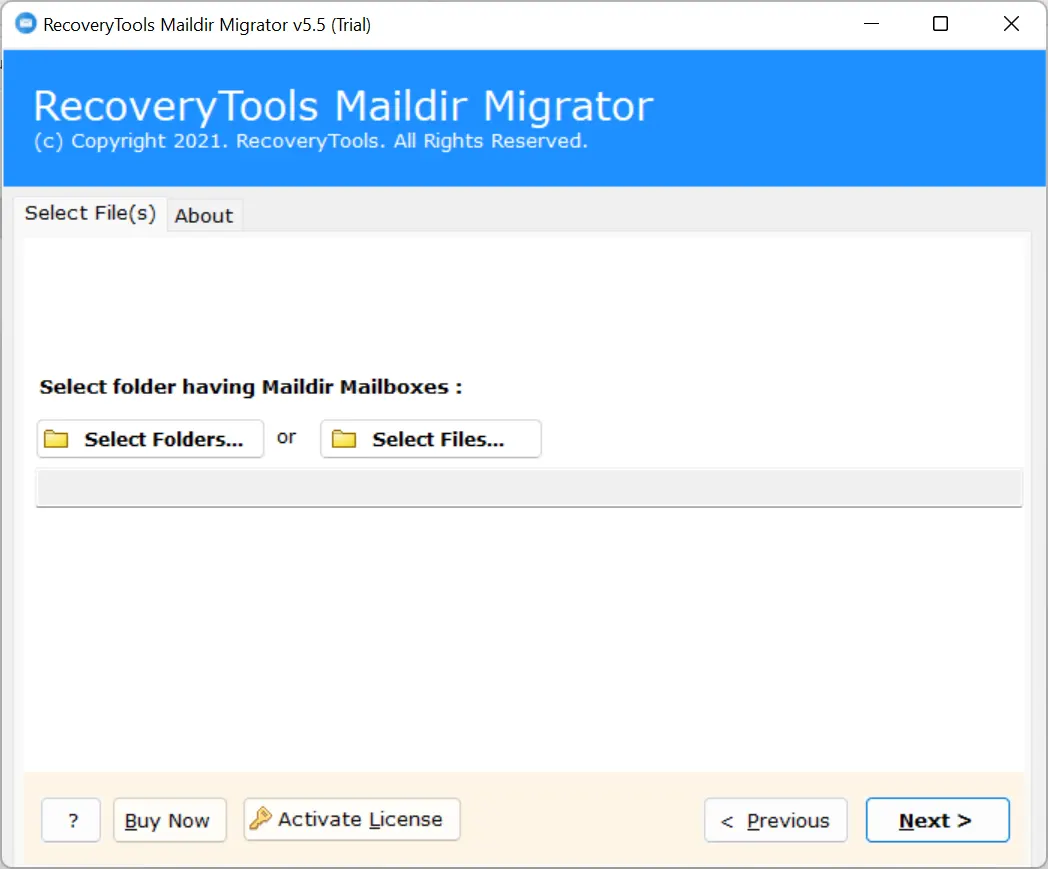Maximize the Maildir Migrator window
Screen dimensions: 1048x869
coord(940,25)
